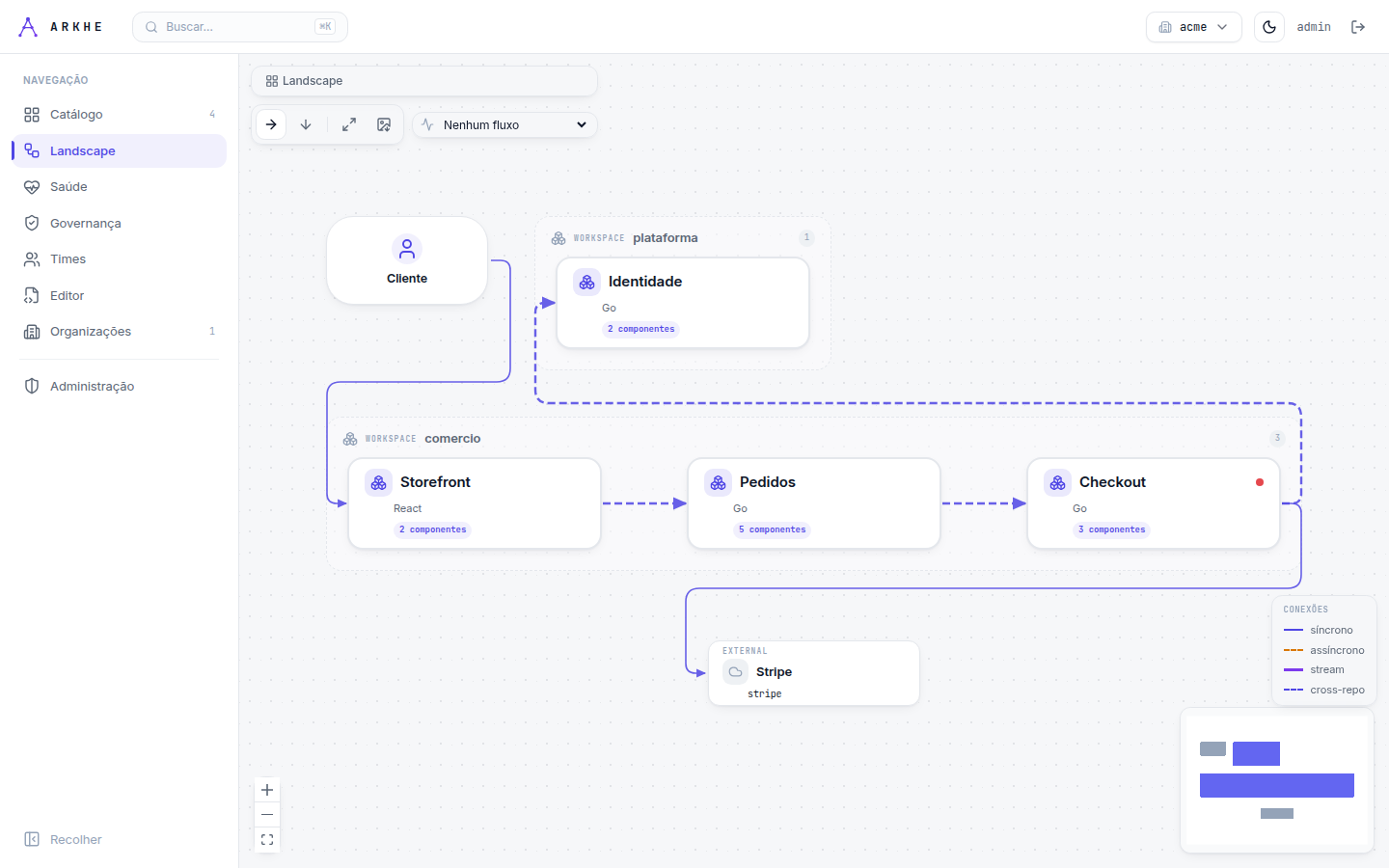Click the ARKHE logo icon
Screen dimensions: 1389x868
28,27
